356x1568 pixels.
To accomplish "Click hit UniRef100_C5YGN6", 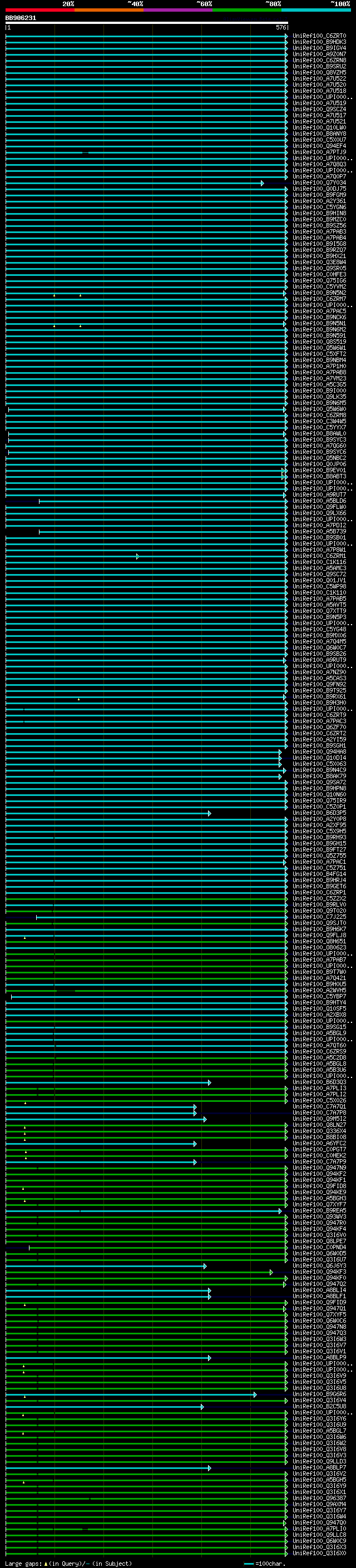I will pos(319,207).
